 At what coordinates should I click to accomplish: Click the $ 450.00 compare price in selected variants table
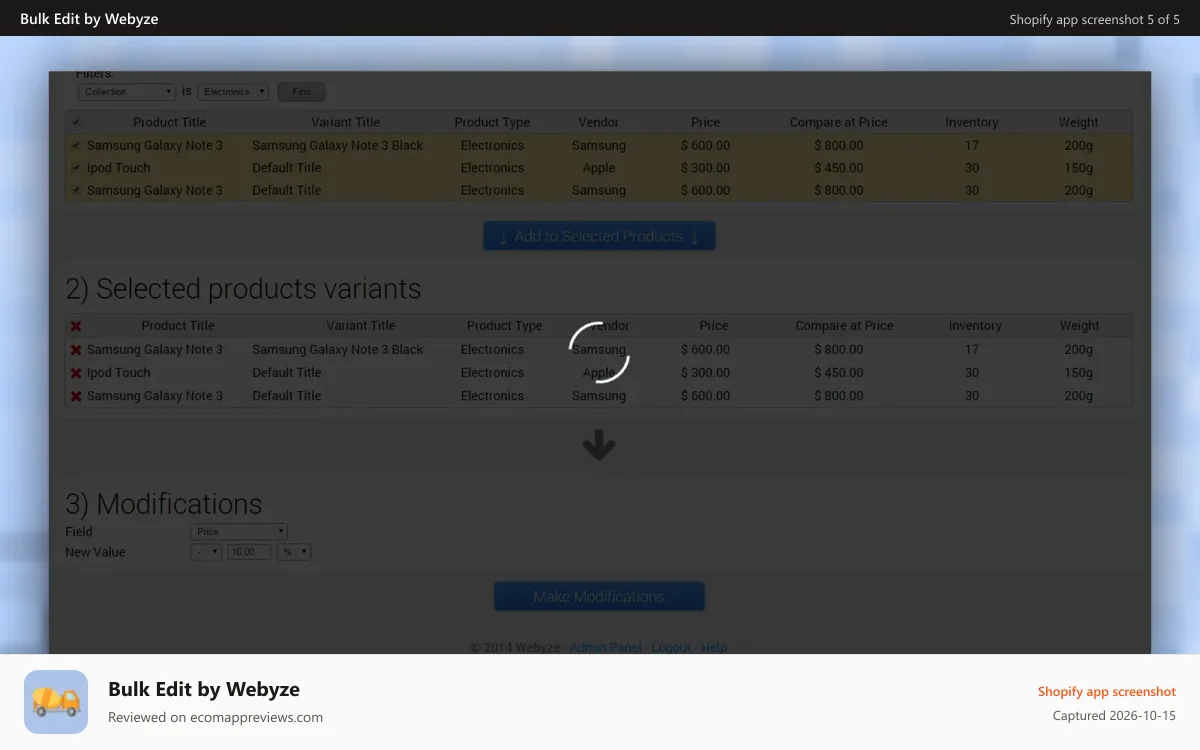pos(839,373)
